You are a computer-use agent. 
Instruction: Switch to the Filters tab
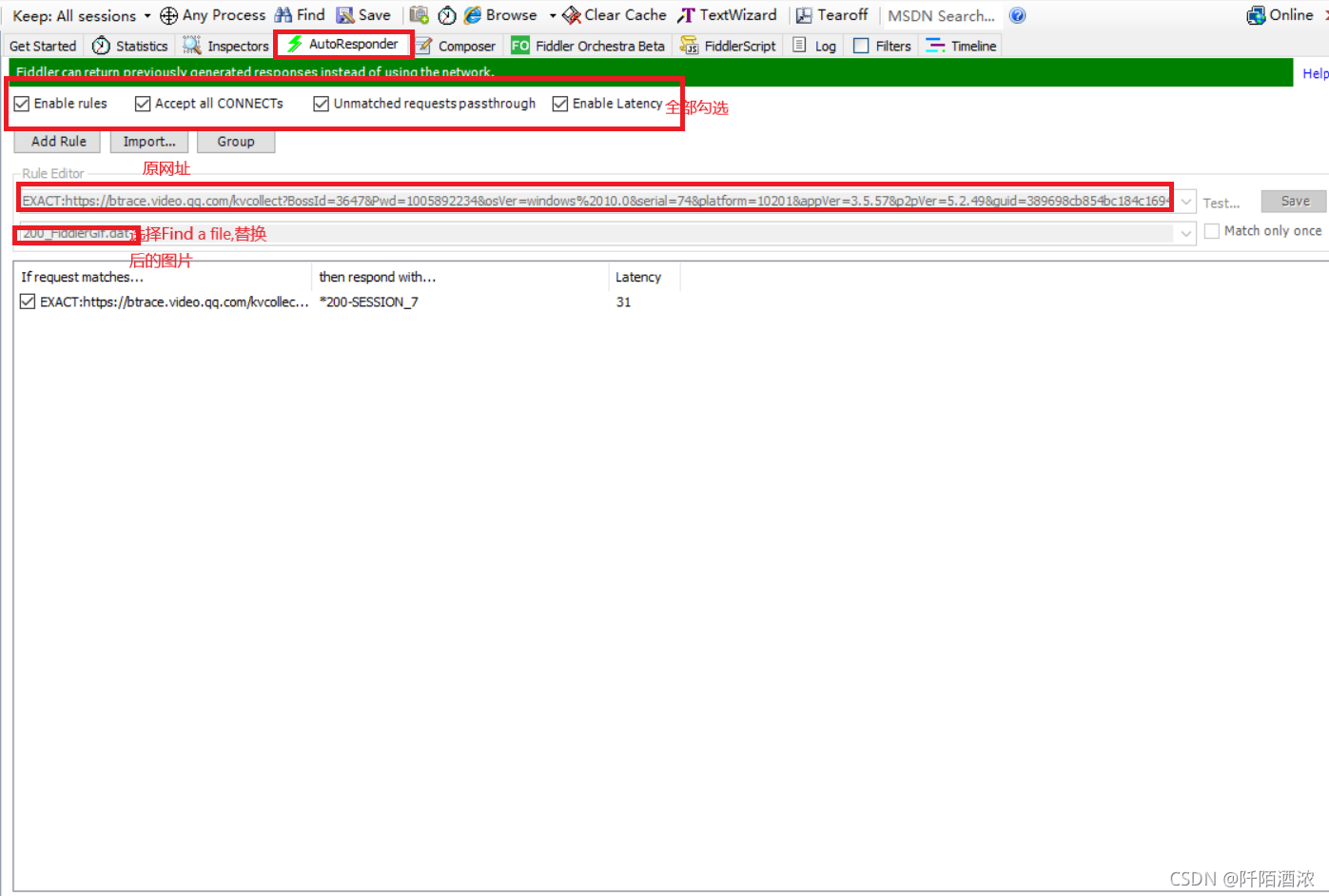pos(882,46)
